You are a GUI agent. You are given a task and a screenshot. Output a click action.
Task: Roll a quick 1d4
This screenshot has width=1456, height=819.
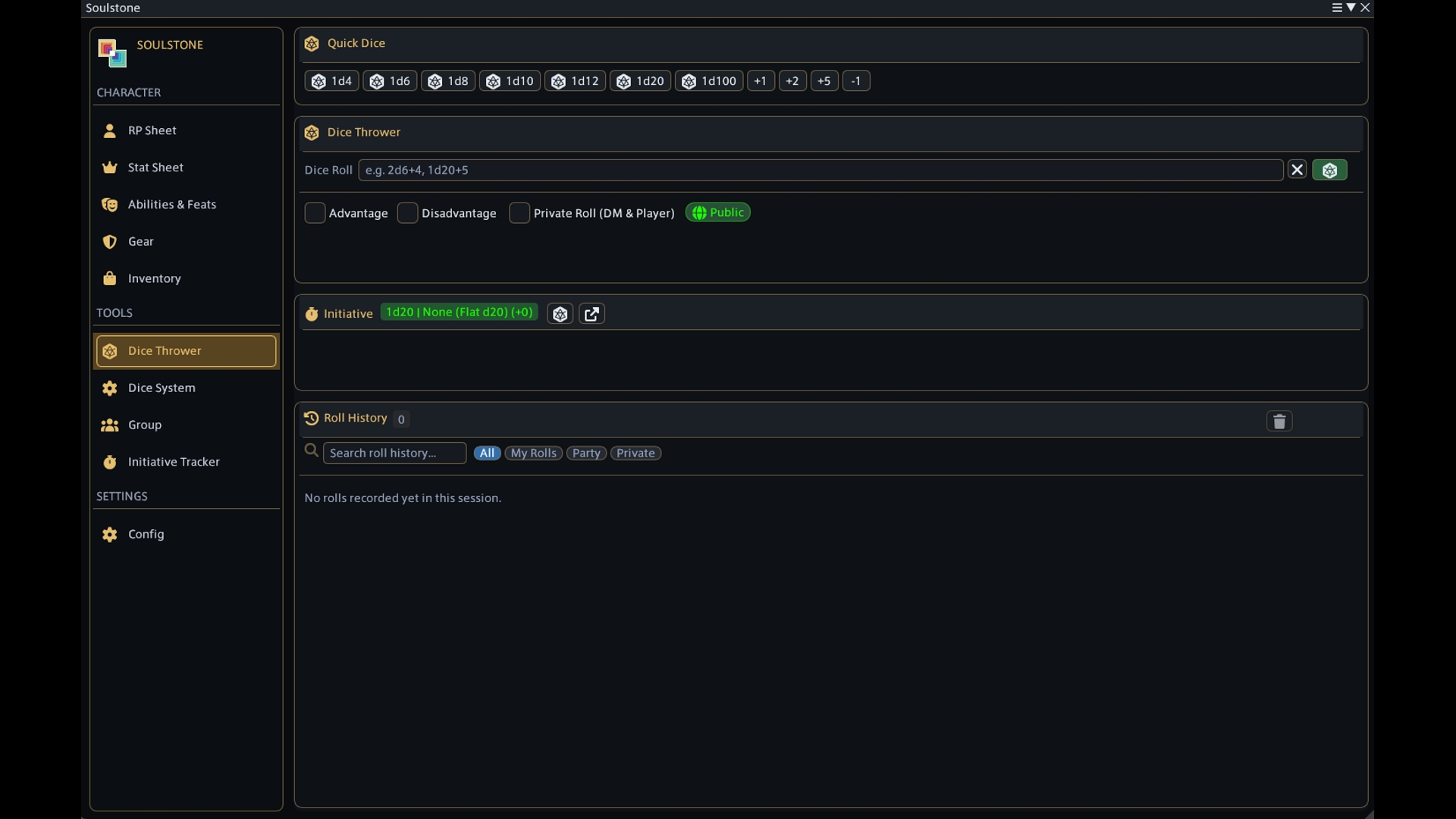(331, 81)
